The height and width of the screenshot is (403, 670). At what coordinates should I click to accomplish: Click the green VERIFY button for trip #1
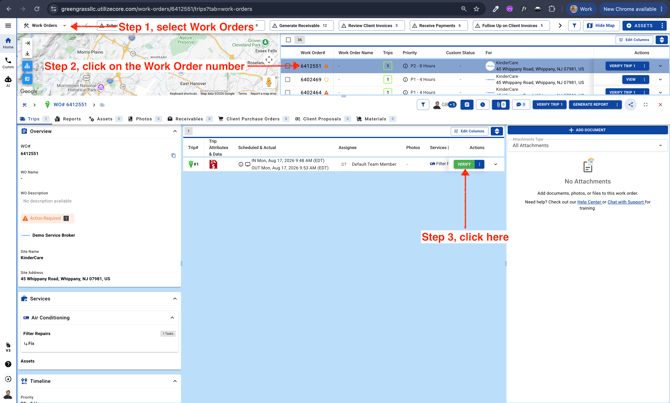point(464,164)
